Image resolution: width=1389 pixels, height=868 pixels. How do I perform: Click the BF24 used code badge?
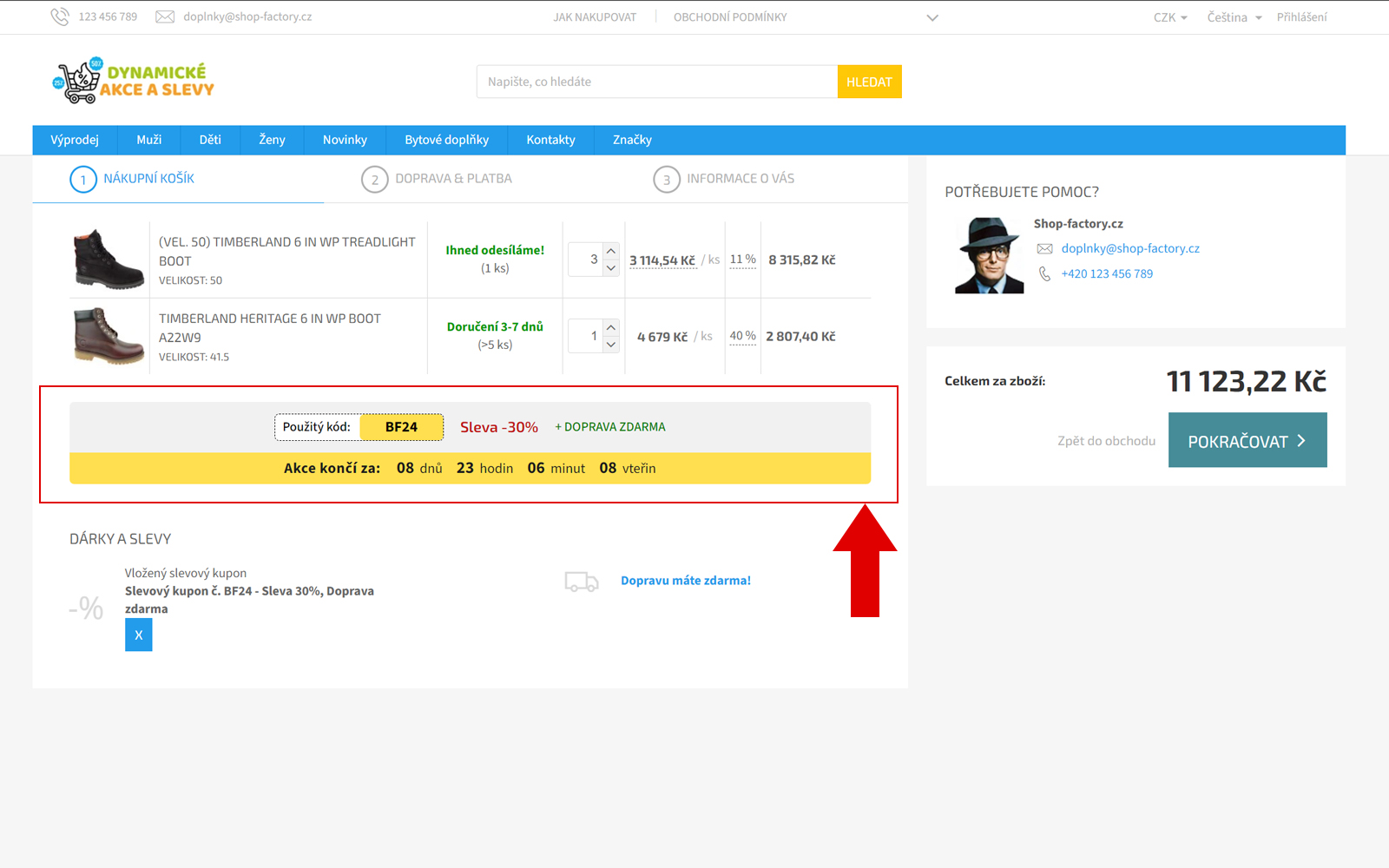401,427
